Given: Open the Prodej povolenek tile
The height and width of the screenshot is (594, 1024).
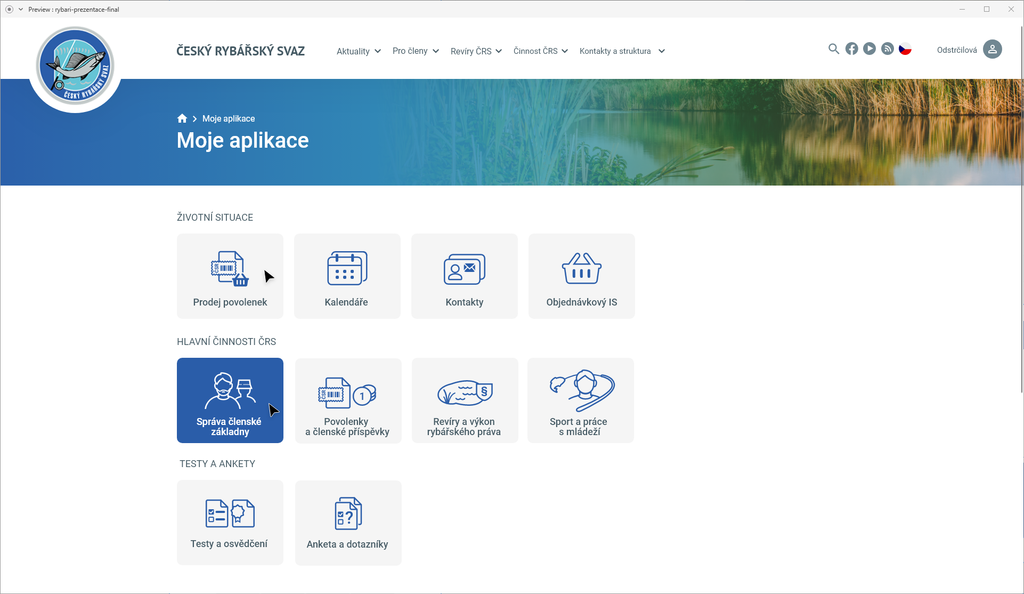Looking at the screenshot, I should click(230, 276).
